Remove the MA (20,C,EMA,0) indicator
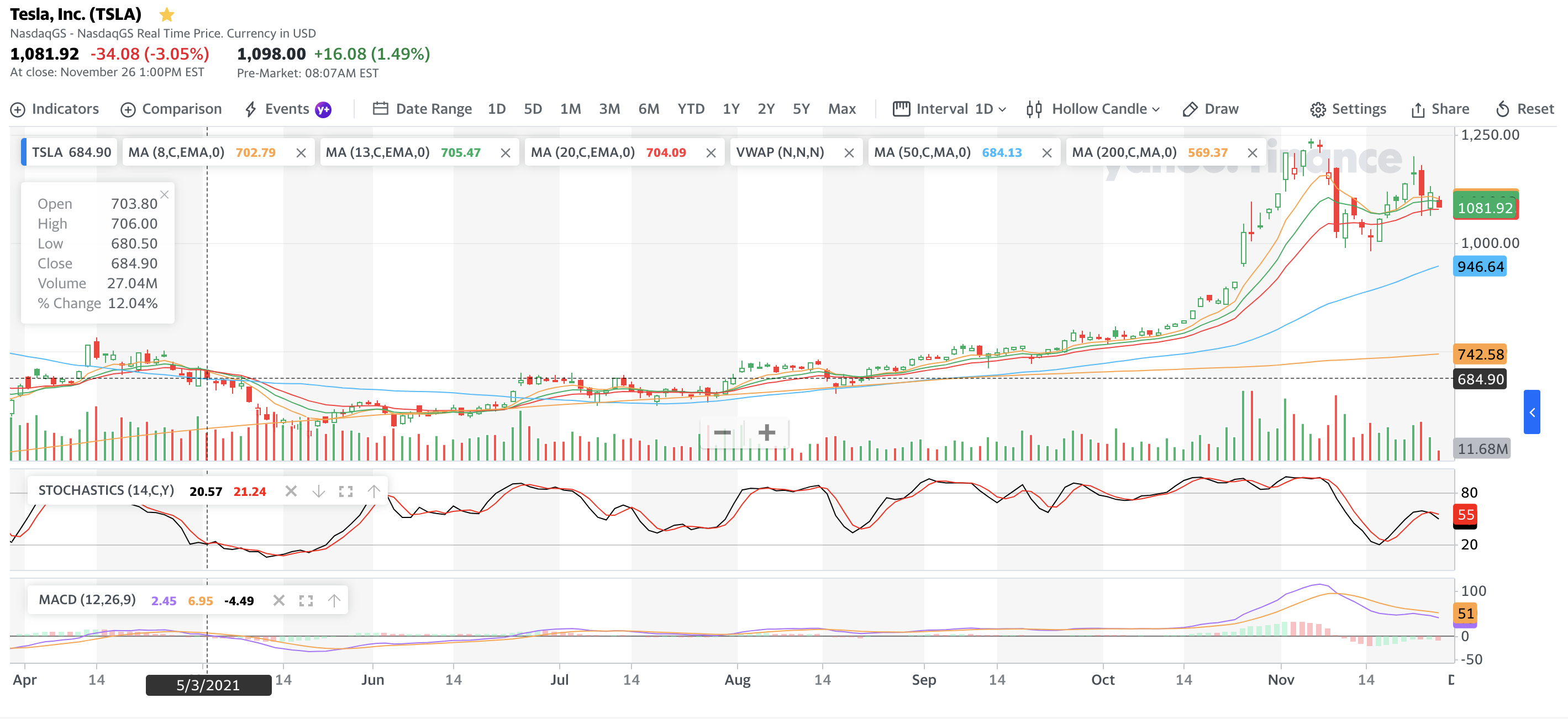Viewport: 1568px width, 719px height. (x=711, y=152)
